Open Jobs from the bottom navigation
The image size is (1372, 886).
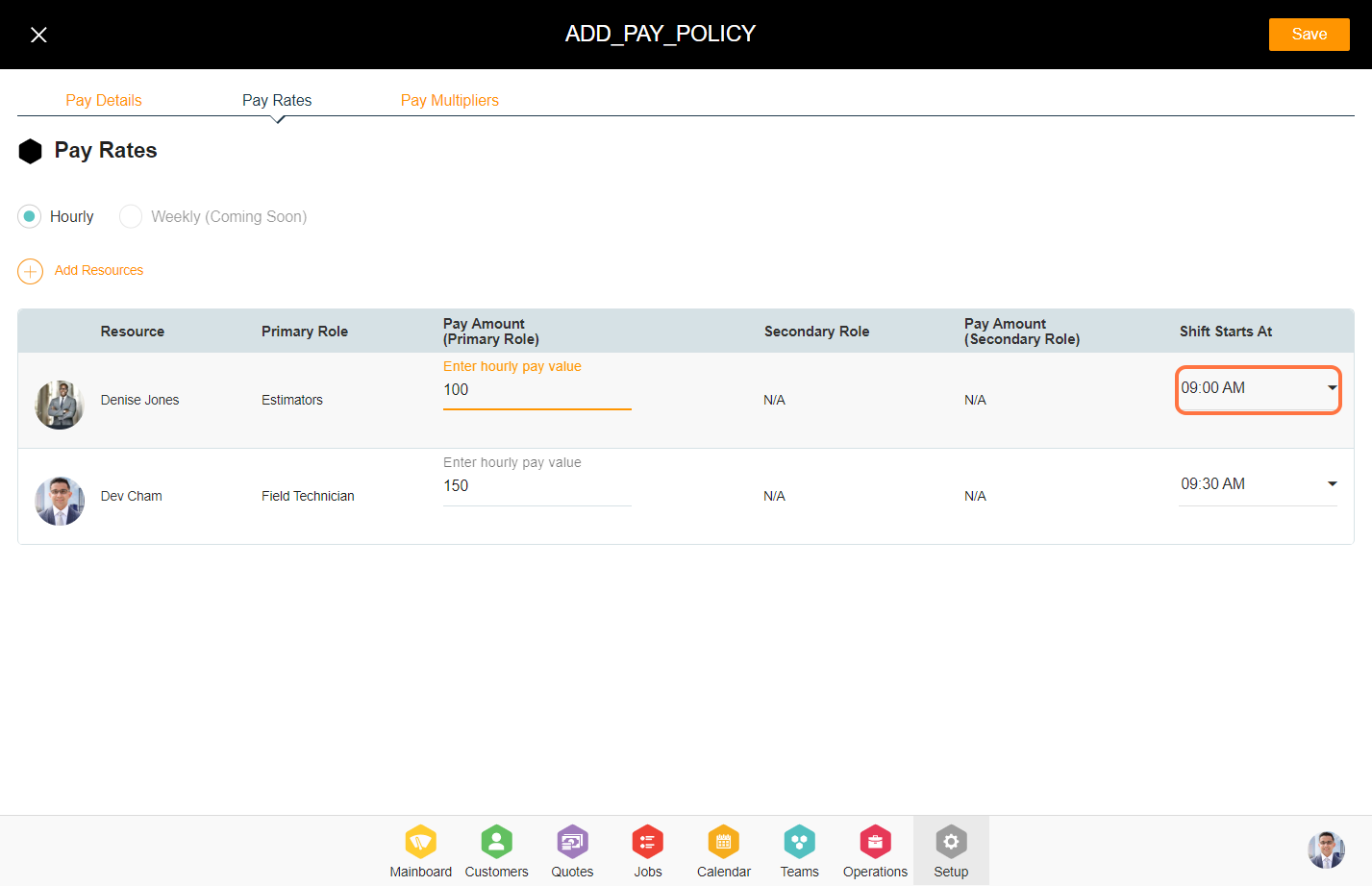[648, 850]
